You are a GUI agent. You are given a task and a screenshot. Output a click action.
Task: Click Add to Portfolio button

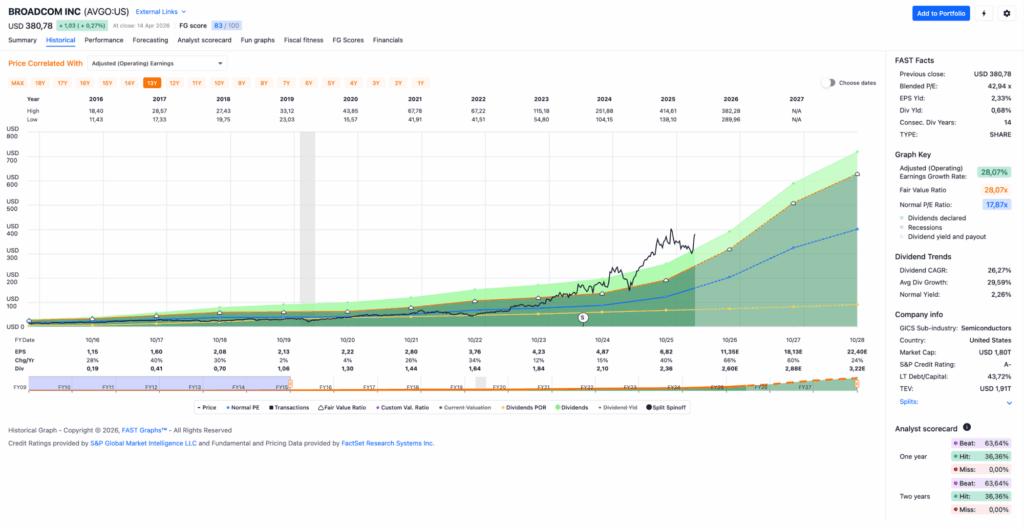940,13
